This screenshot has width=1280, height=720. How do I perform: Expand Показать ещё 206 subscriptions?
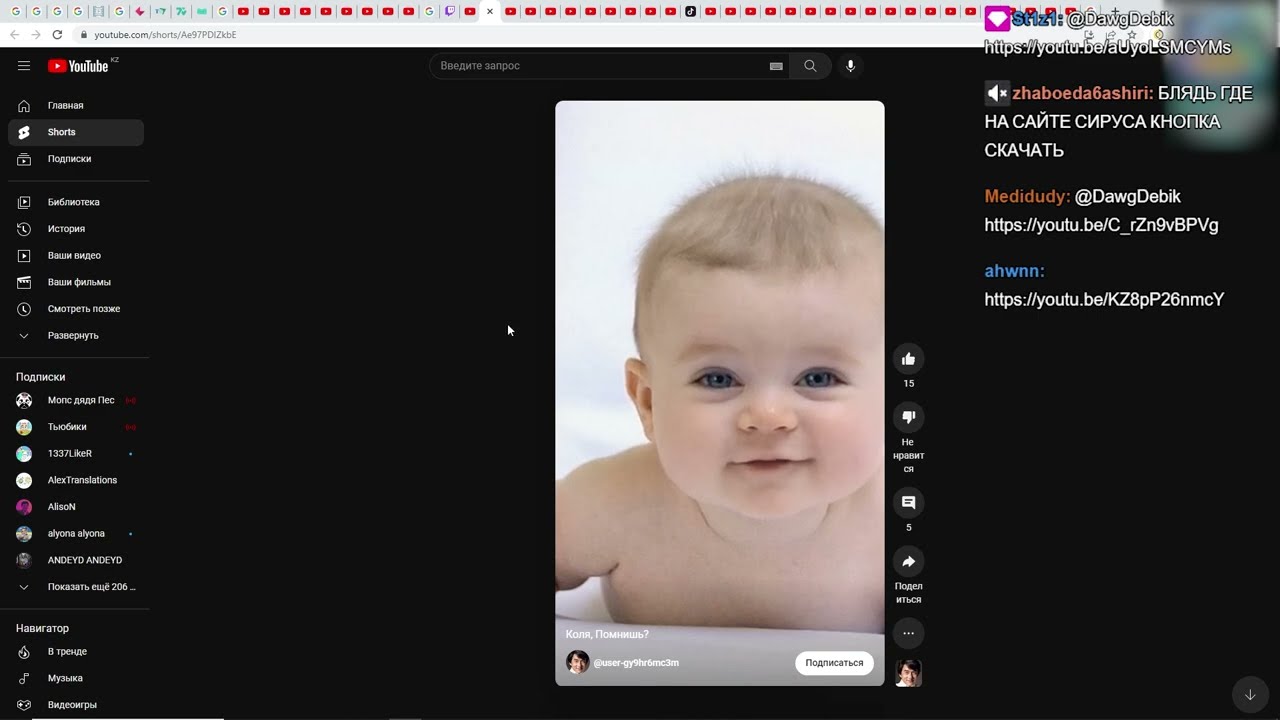76,587
